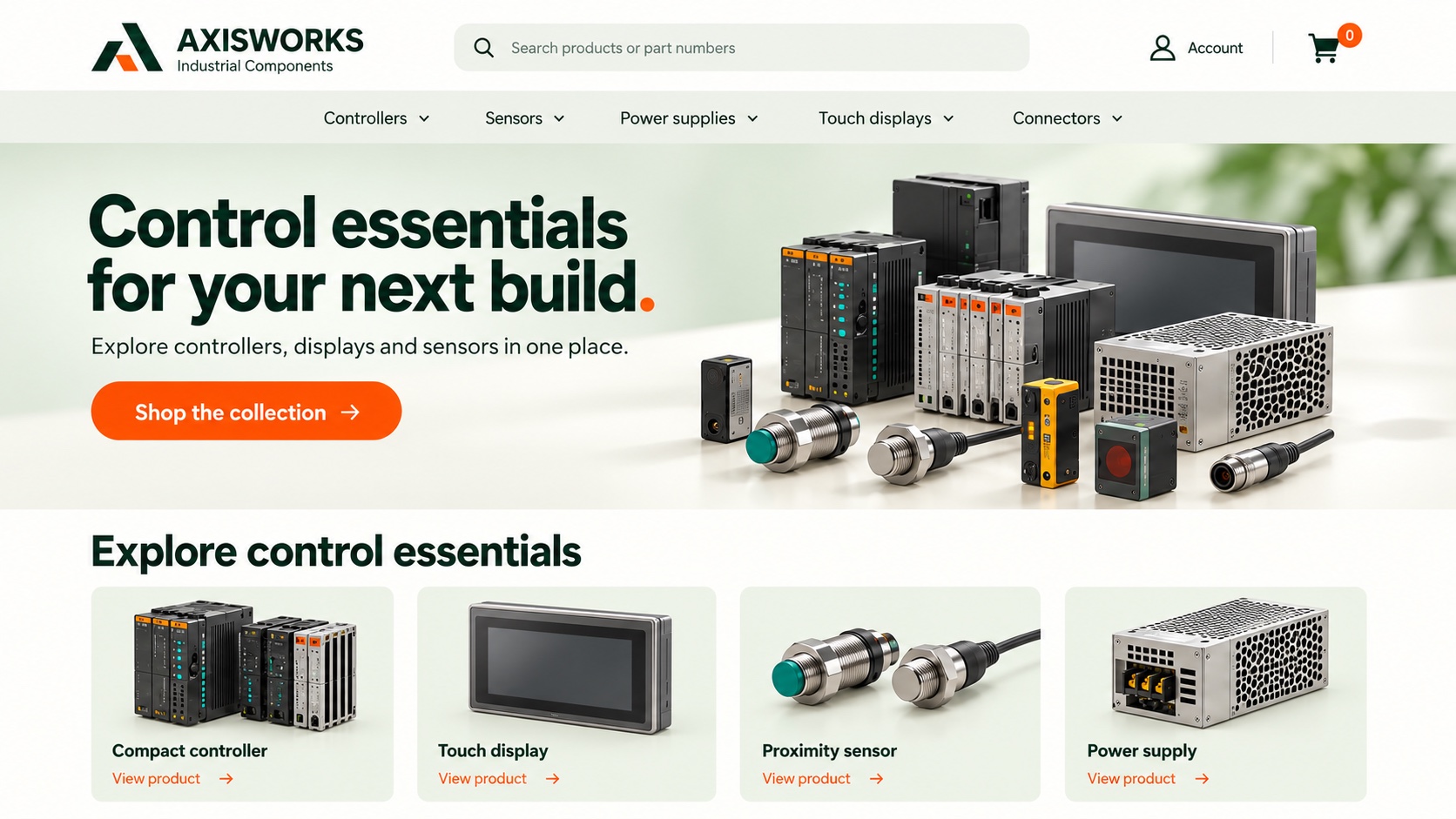Image resolution: width=1456 pixels, height=819 pixels.
Task: Open the shopping cart icon
Action: [x=1324, y=49]
